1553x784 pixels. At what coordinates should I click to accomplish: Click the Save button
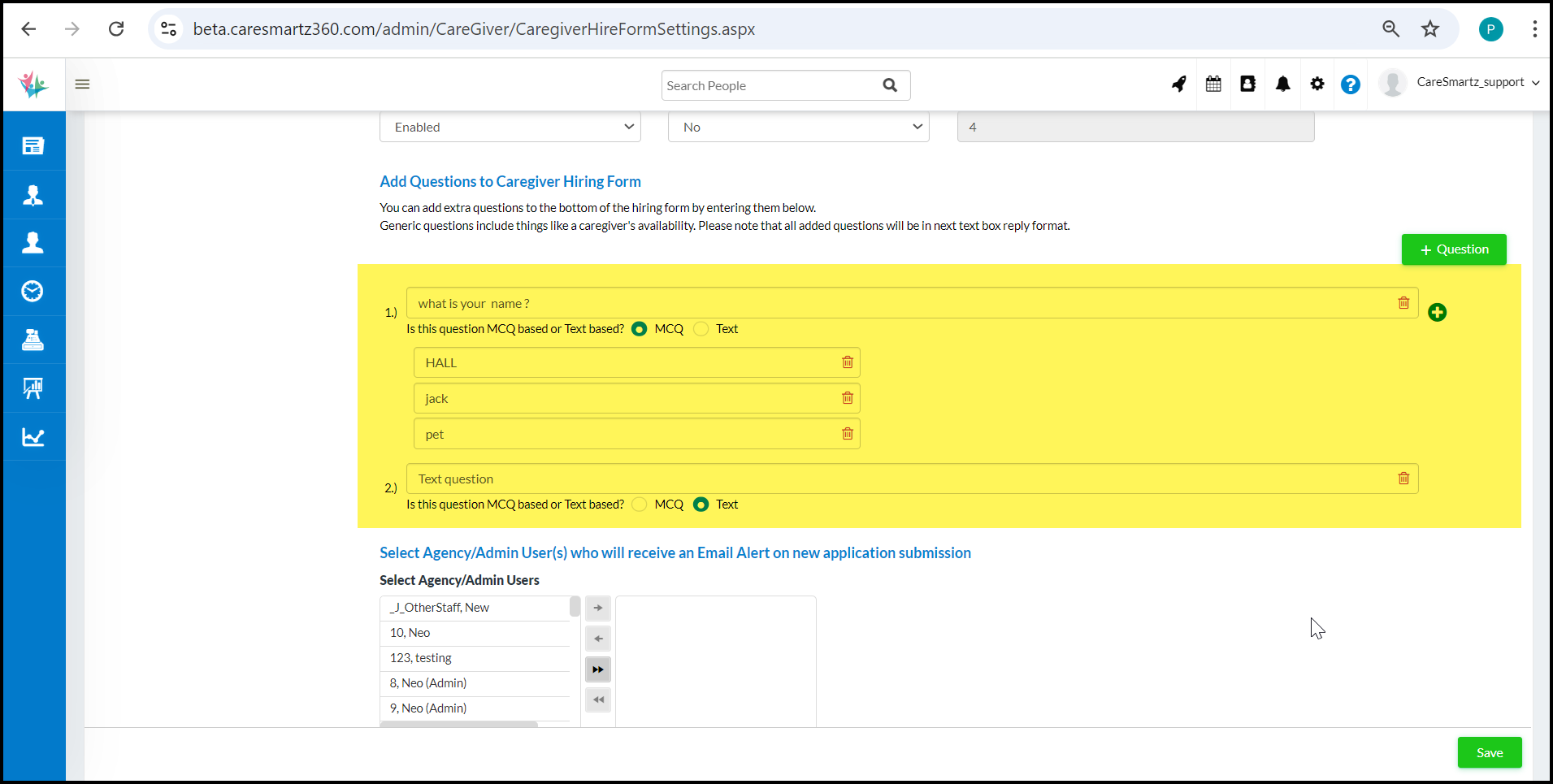(1489, 753)
